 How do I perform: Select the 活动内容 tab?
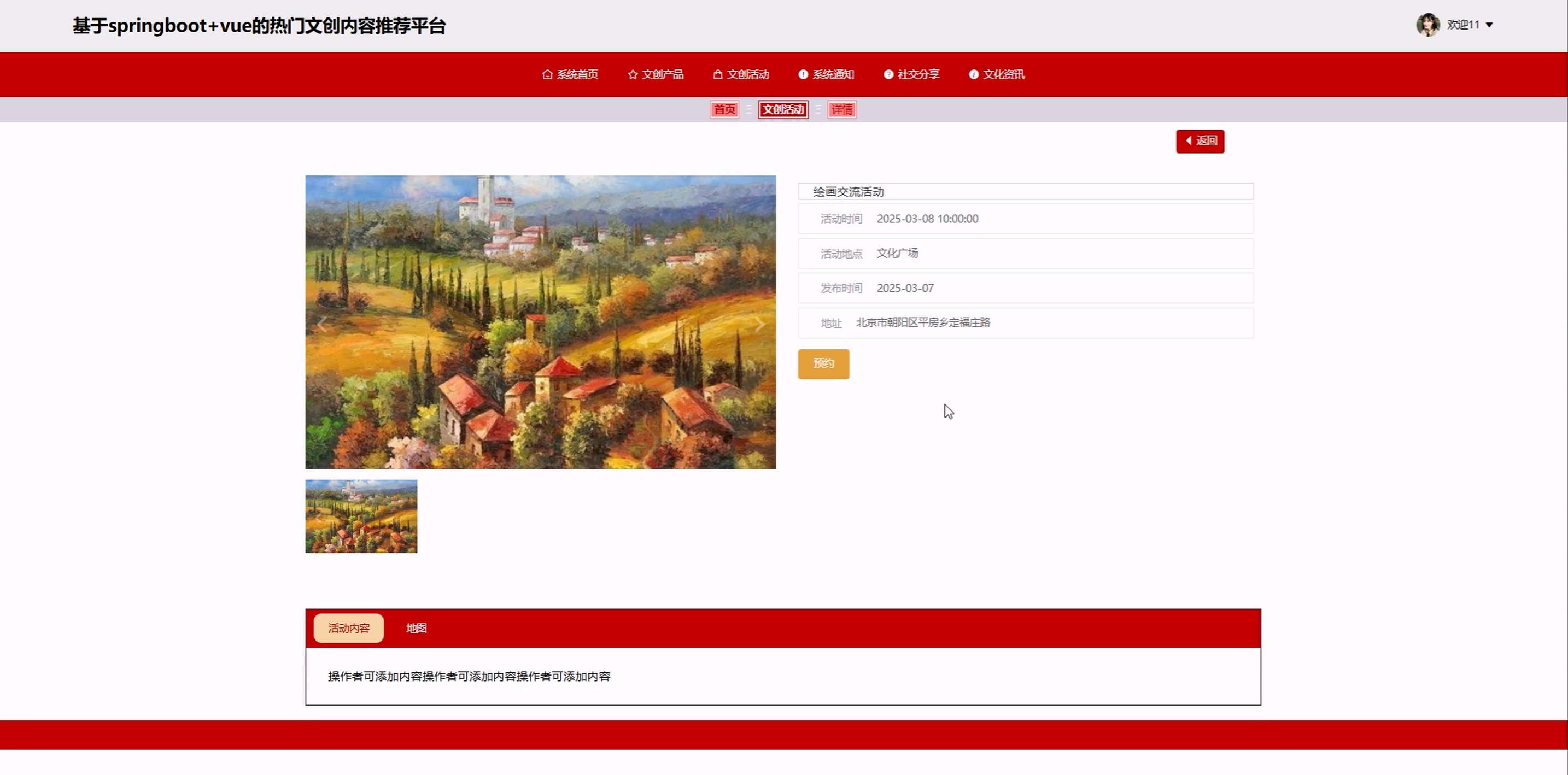click(x=348, y=628)
